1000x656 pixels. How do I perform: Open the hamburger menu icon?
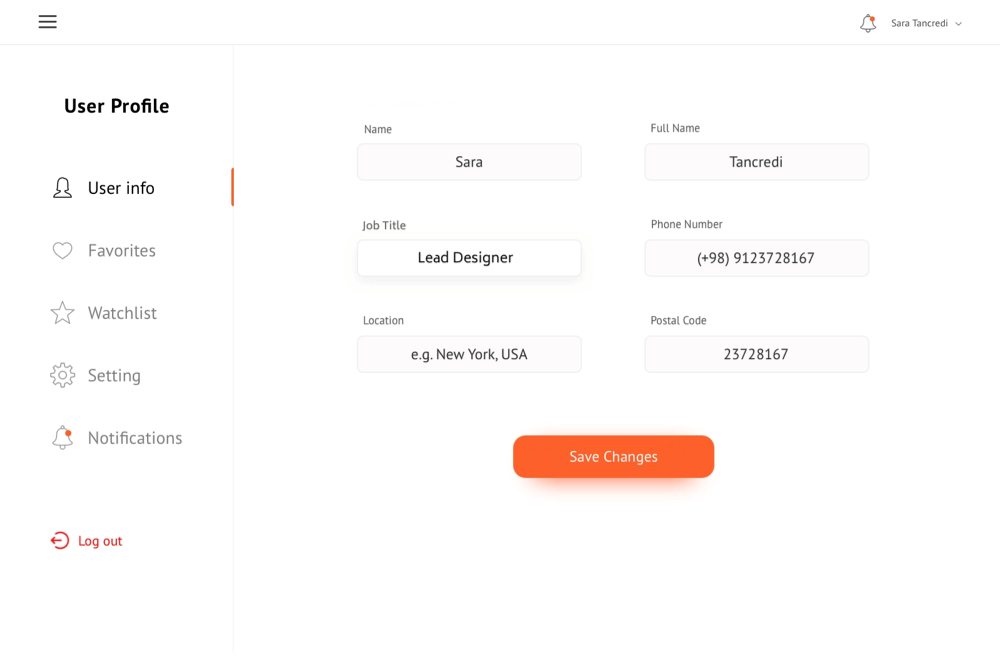point(47,22)
